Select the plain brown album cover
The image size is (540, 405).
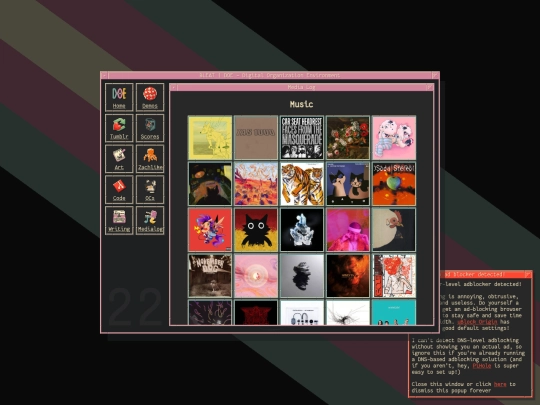point(256,138)
